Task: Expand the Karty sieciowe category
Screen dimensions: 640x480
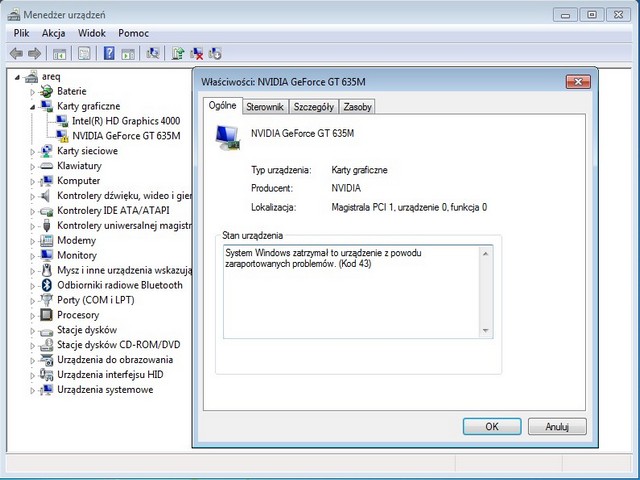Action: point(33,151)
